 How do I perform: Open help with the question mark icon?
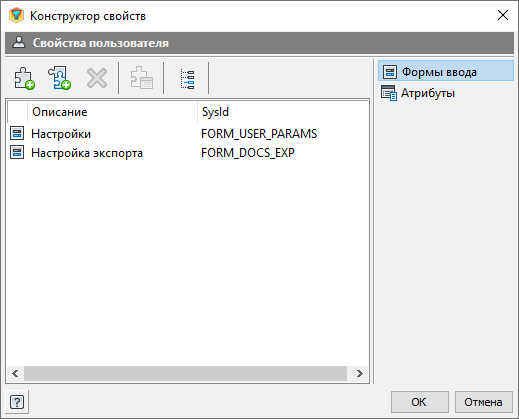click(x=17, y=402)
